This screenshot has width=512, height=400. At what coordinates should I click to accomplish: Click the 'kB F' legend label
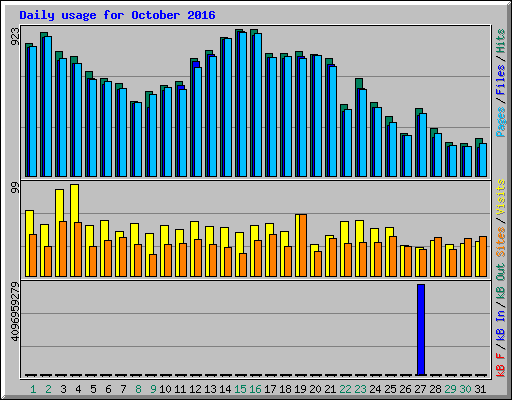click(x=501, y=364)
